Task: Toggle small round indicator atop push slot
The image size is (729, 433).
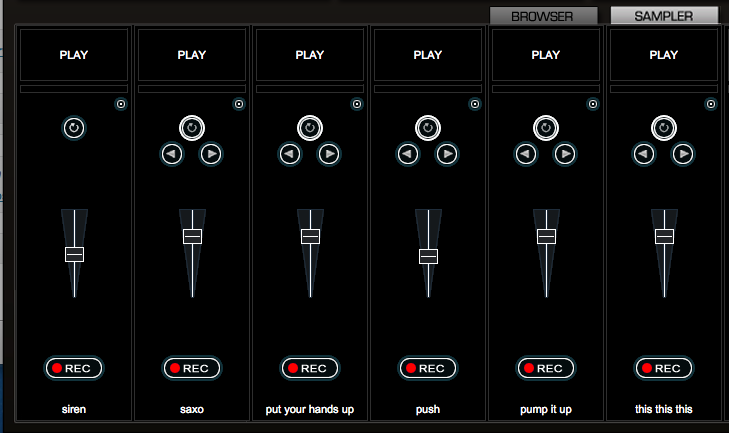Action: pyautogui.click(x=475, y=103)
